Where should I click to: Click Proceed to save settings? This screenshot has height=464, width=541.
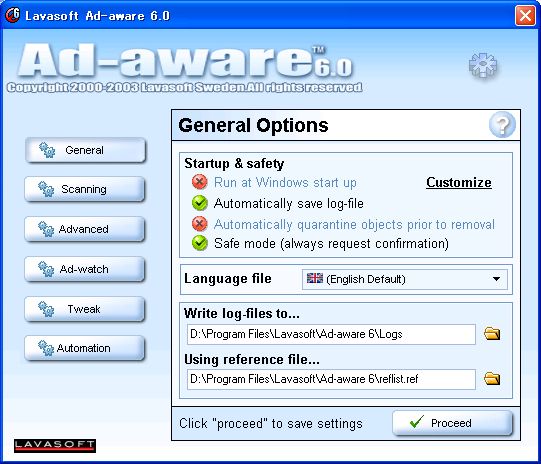tap(452, 423)
